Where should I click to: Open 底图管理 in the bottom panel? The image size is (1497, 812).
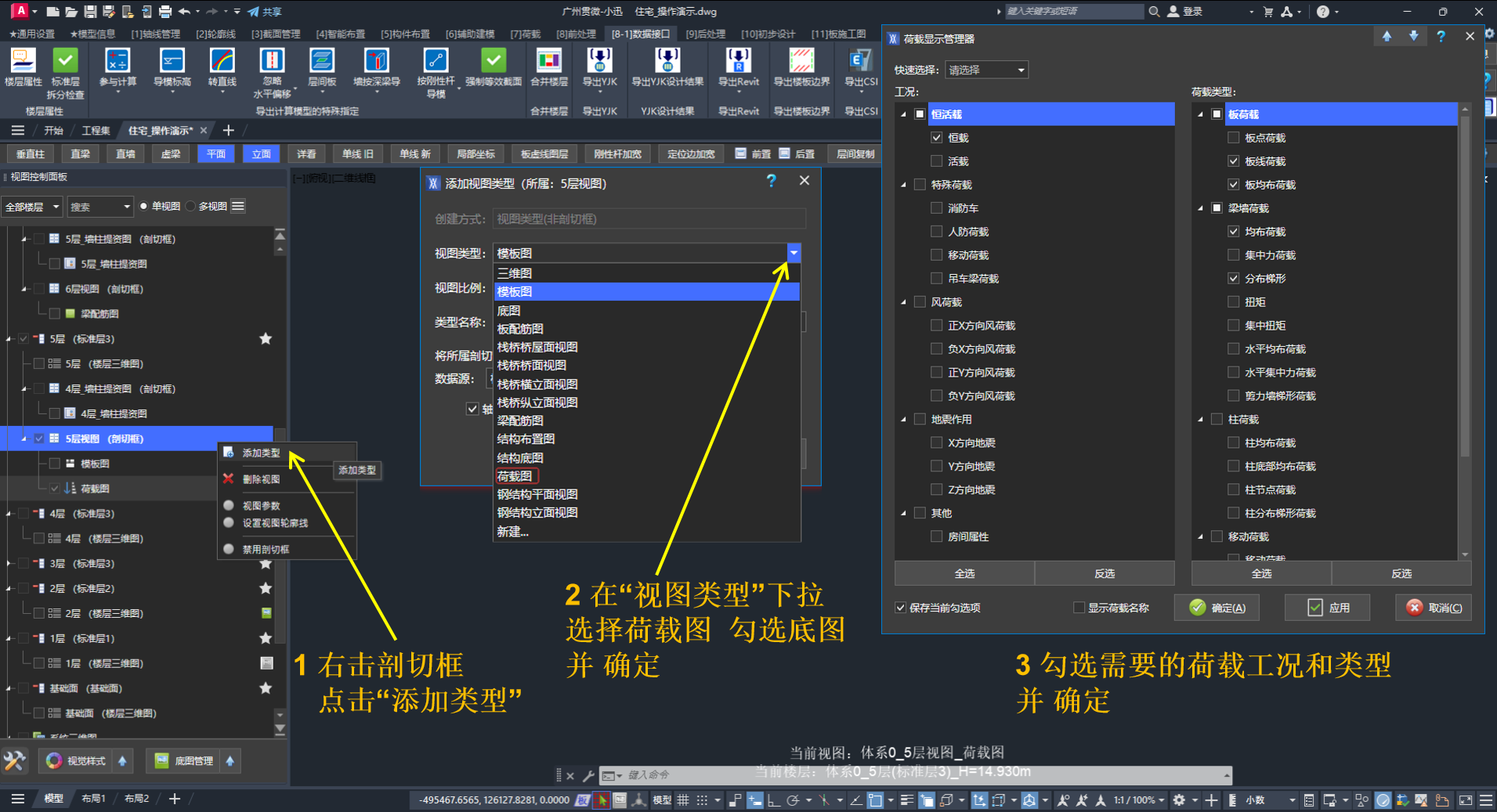point(184,760)
